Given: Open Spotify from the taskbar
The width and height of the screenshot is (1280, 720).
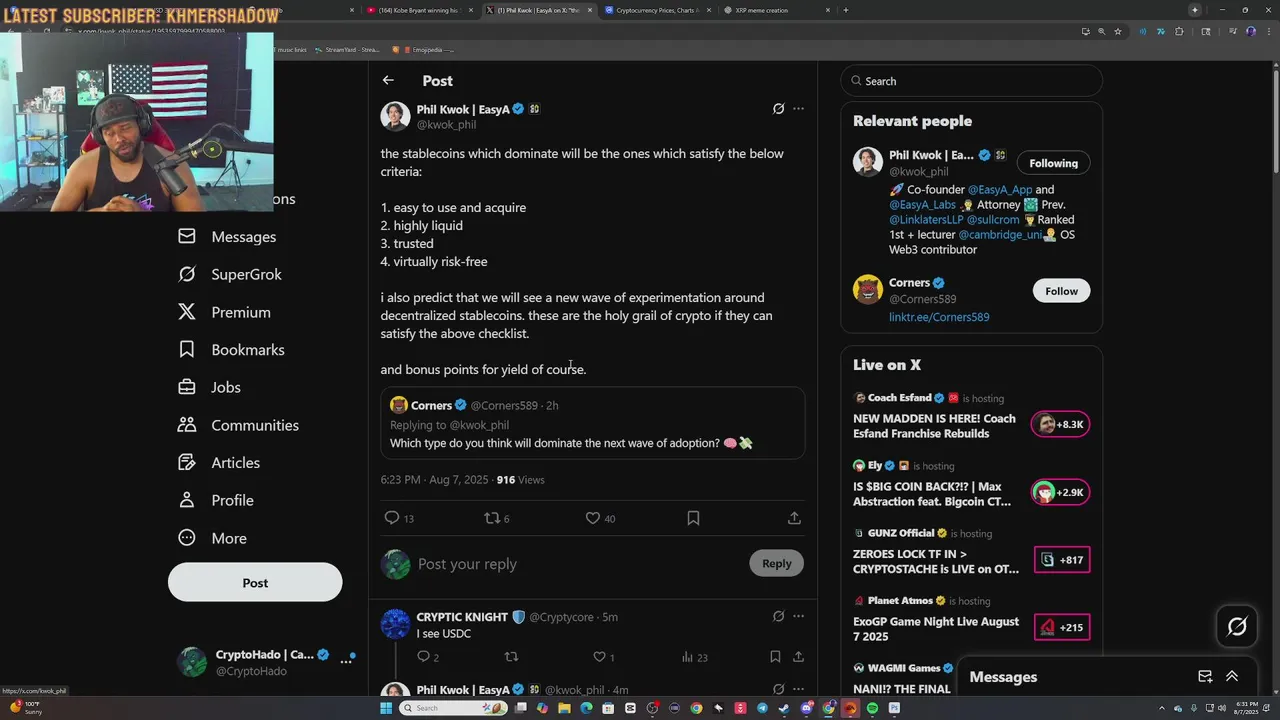Looking at the screenshot, I should tap(872, 708).
